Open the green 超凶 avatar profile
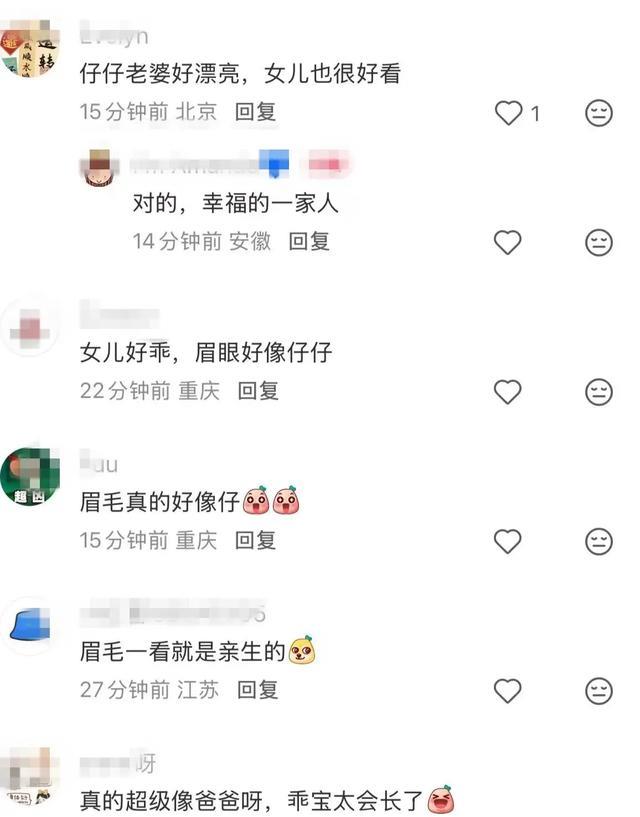Image resolution: width=640 pixels, height=817 pixels. [x=30, y=476]
